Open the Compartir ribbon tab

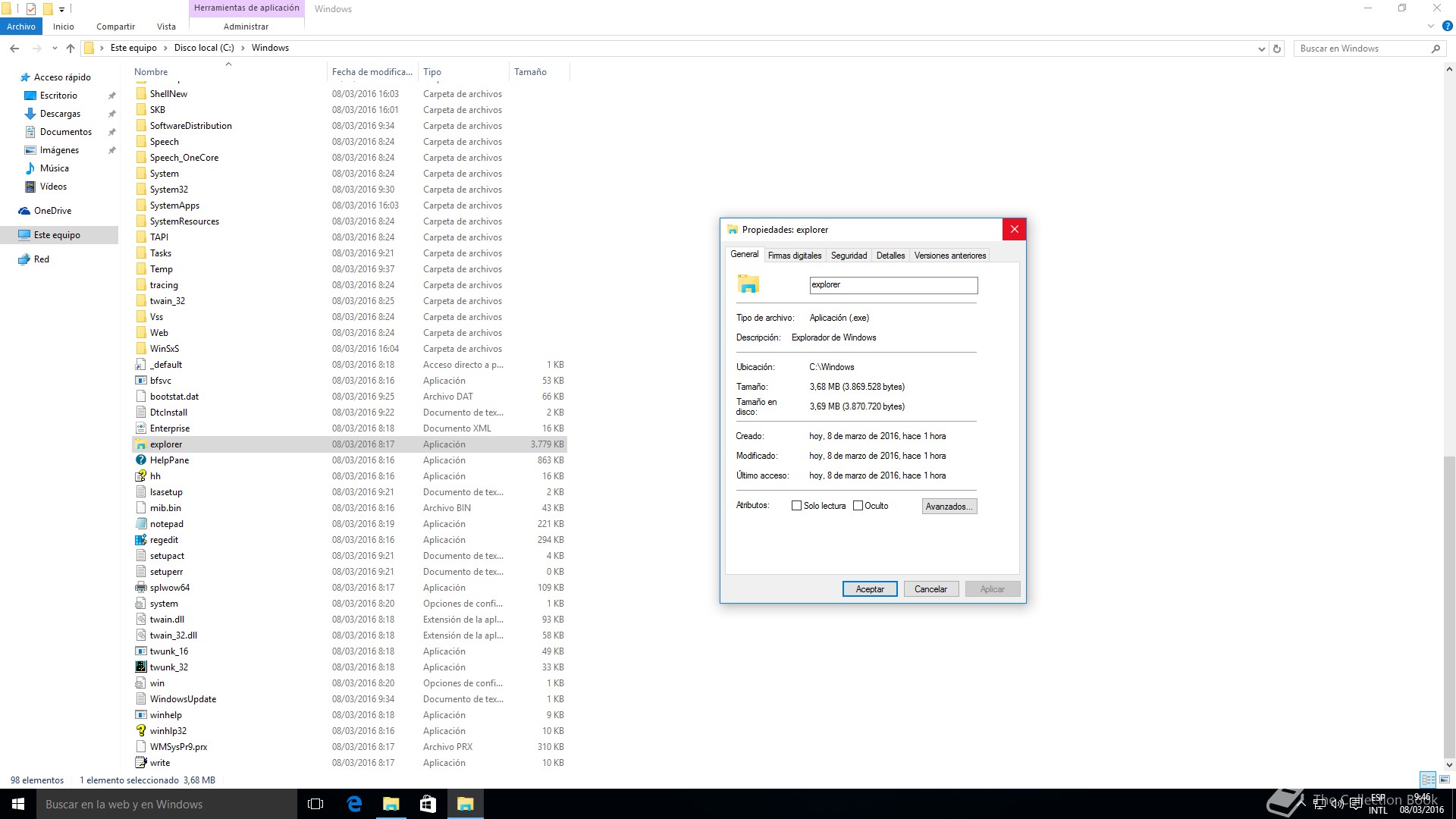(115, 27)
